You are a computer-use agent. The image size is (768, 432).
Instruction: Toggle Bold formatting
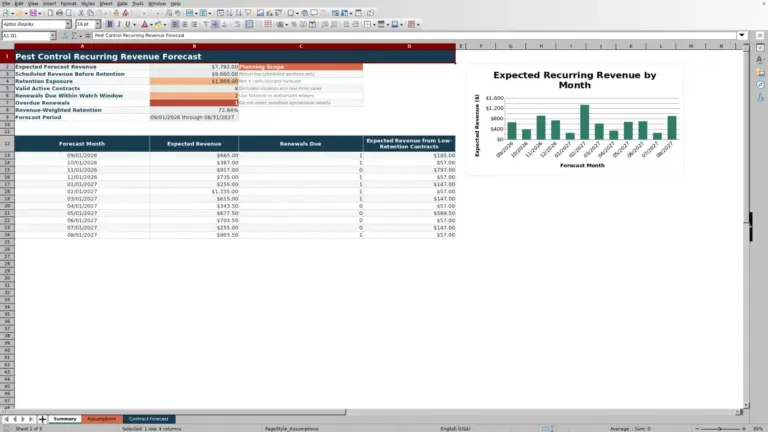110,24
